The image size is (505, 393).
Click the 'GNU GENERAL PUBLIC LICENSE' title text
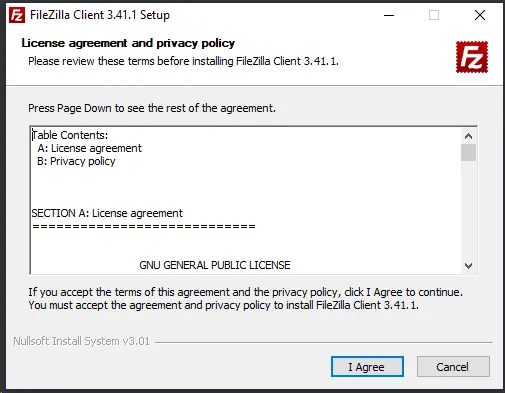215,265
